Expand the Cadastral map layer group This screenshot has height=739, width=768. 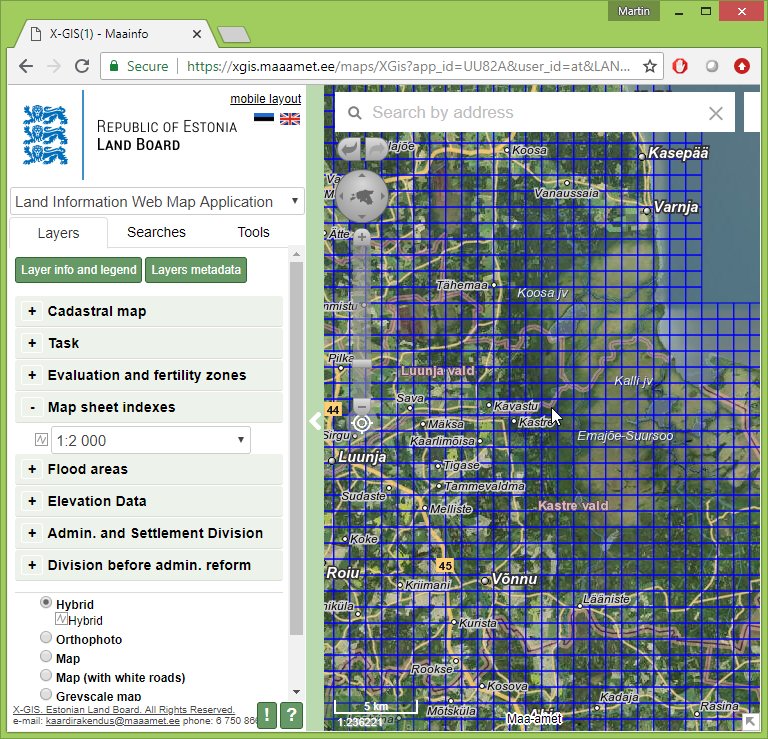click(x=32, y=311)
